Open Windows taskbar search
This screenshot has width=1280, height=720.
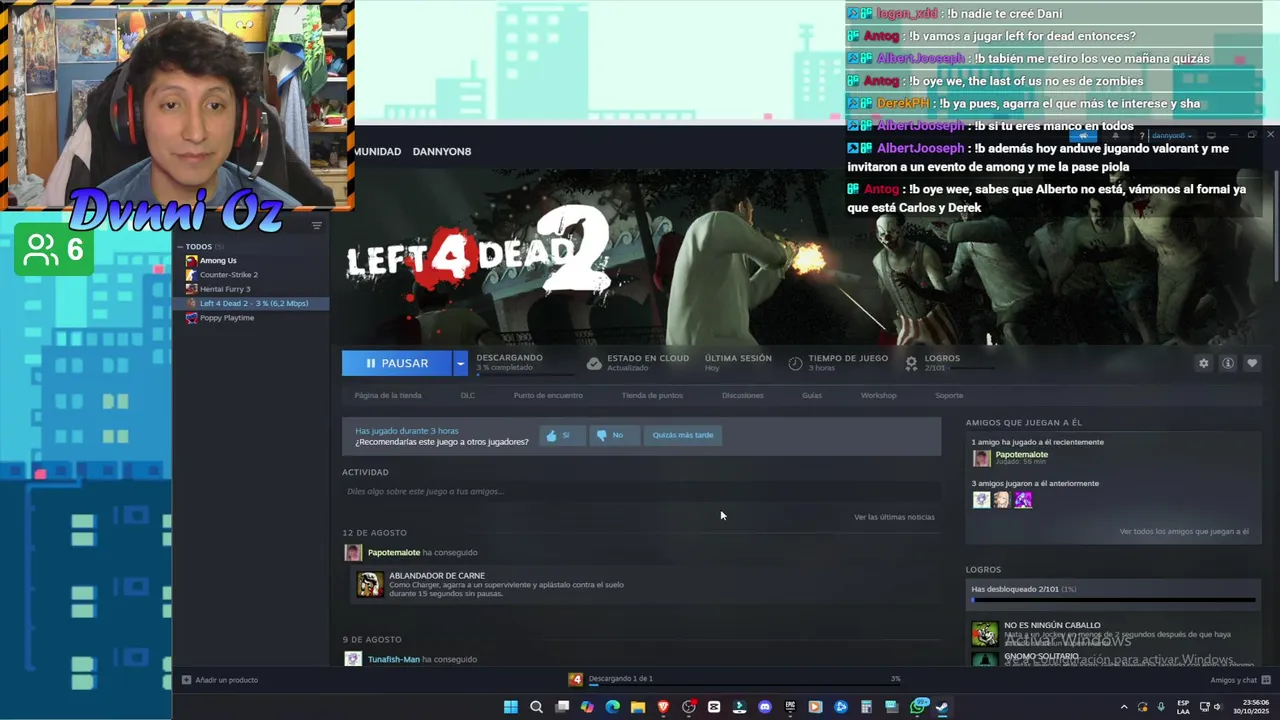point(536,707)
